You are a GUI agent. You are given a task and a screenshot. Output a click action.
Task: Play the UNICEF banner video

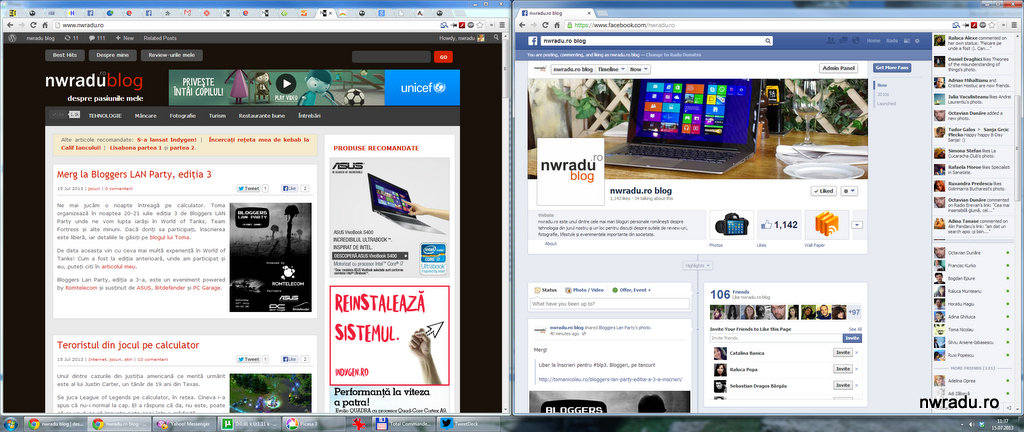point(285,84)
